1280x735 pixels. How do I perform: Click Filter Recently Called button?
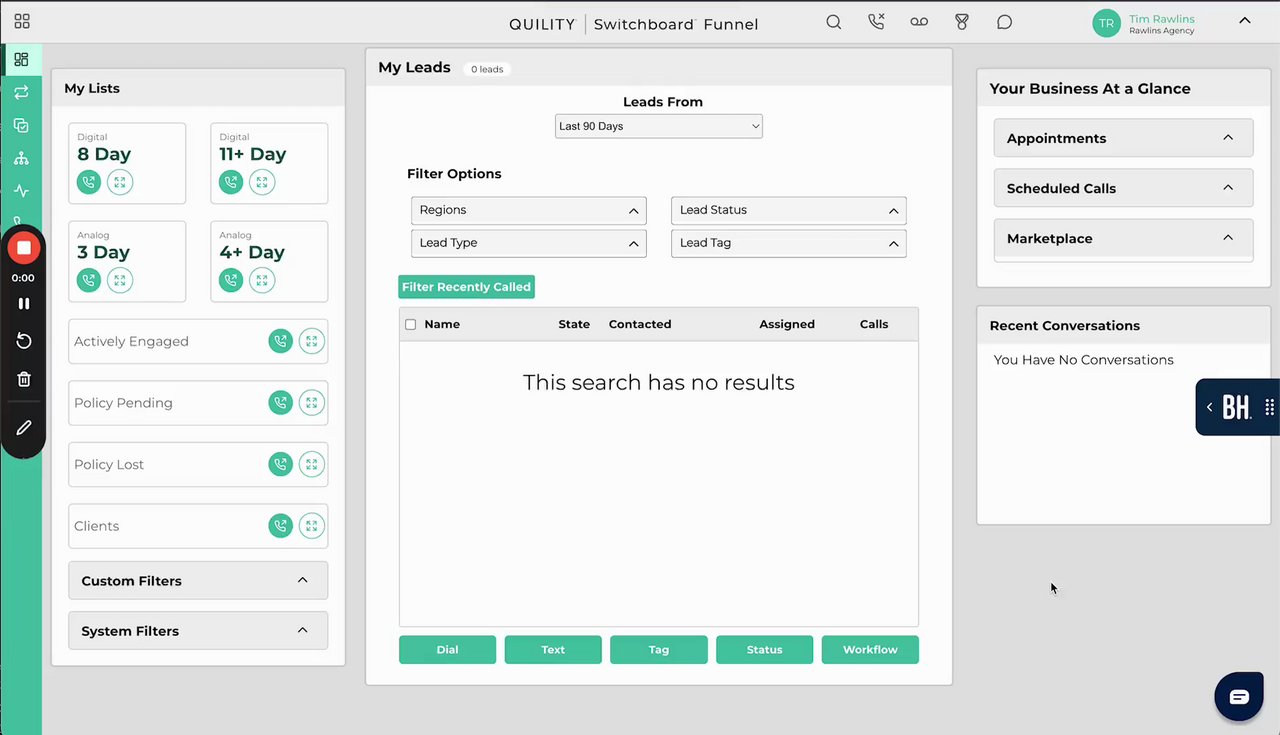(466, 287)
